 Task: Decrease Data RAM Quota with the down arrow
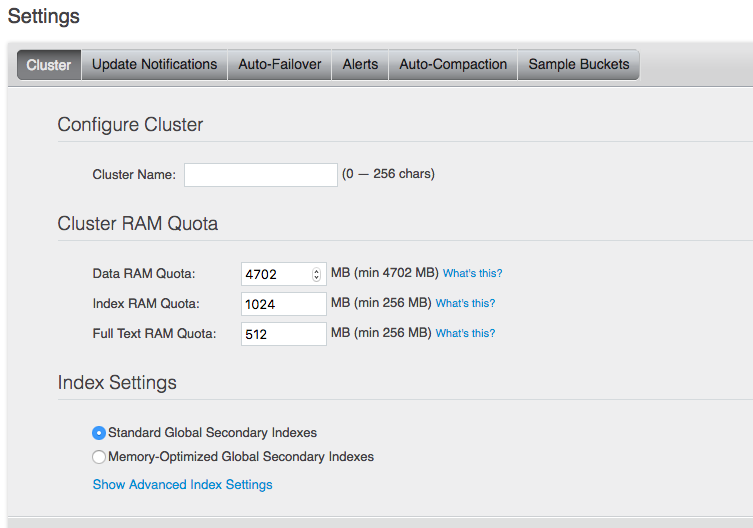[x=317, y=278]
